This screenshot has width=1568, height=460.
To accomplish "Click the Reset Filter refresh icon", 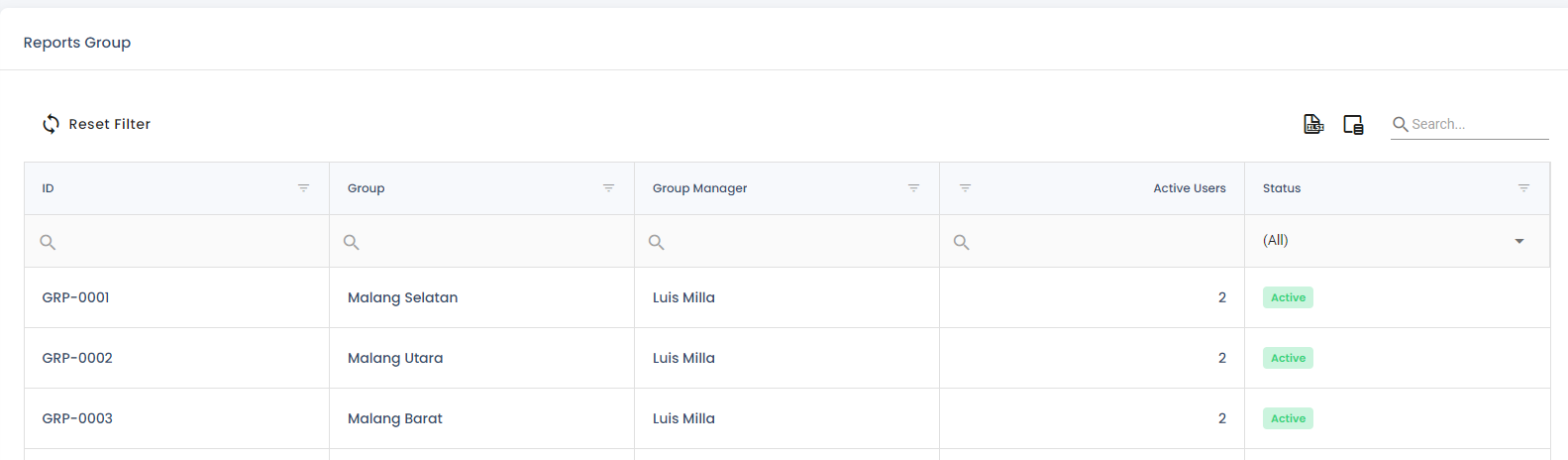I will point(51,124).
